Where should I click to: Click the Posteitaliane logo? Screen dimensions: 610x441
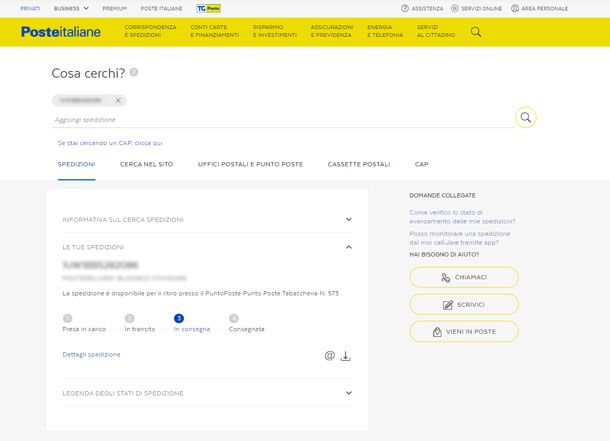(61, 32)
